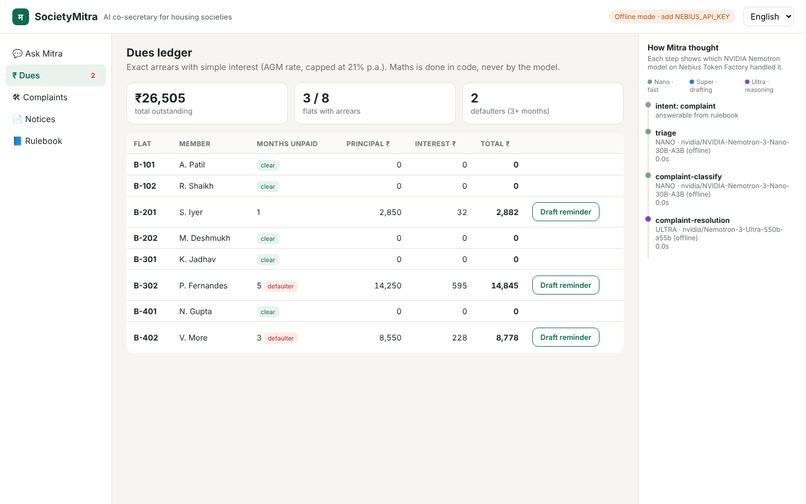The height and width of the screenshot is (504, 806).
Task: Click the TOTAL ₹ column header
Action: click(495, 144)
